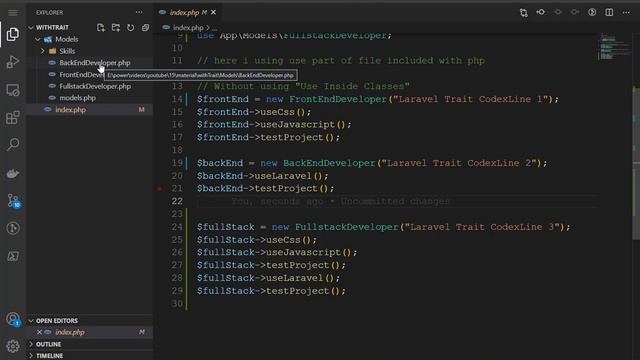Click the code minimap preview

coord(614,48)
